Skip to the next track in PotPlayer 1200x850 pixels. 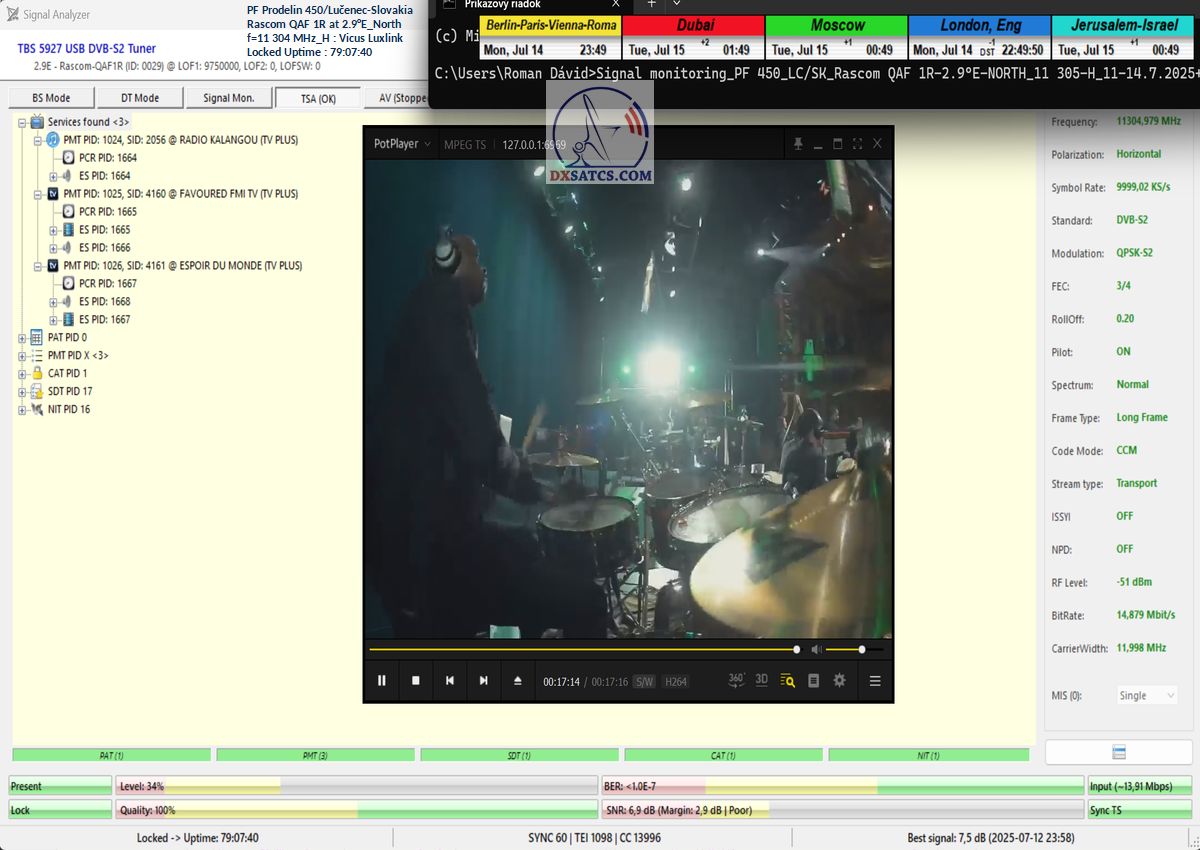click(x=484, y=681)
